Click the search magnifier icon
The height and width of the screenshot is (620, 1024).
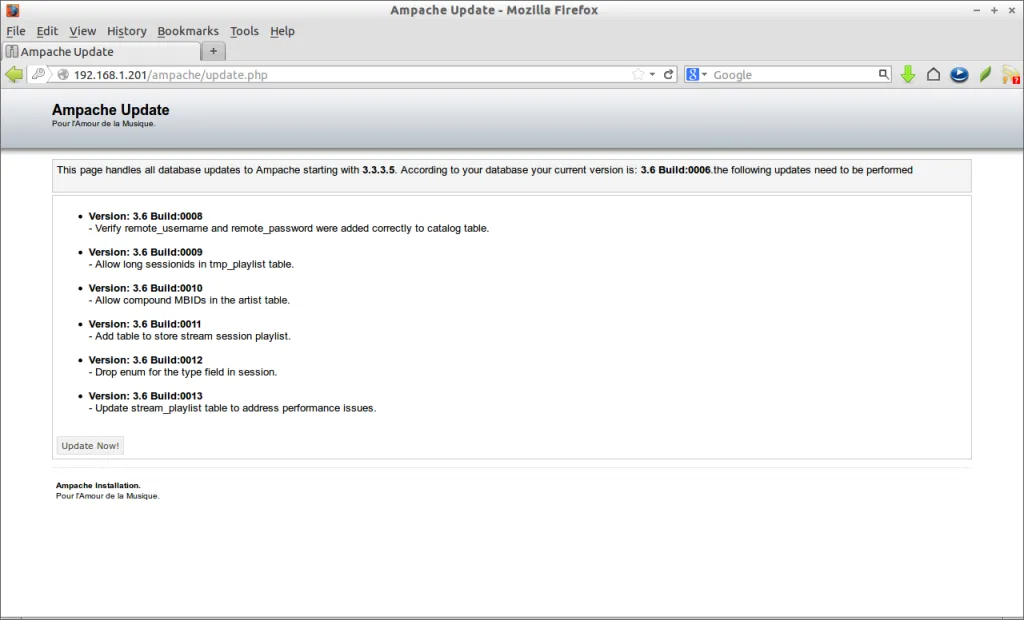pyautogui.click(x=884, y=74)
